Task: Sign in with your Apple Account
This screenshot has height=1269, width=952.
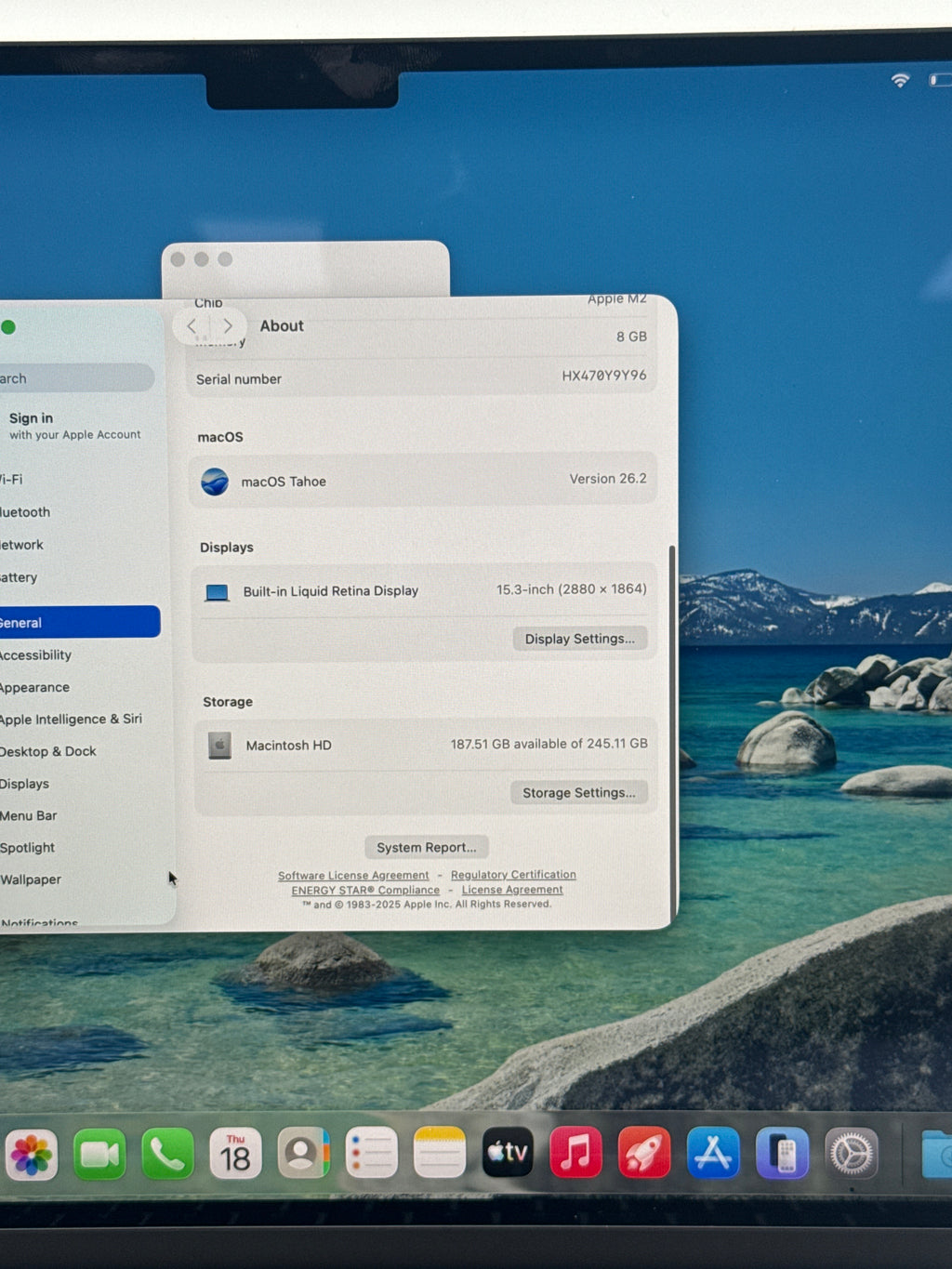Action: click(x=74, y=426)
